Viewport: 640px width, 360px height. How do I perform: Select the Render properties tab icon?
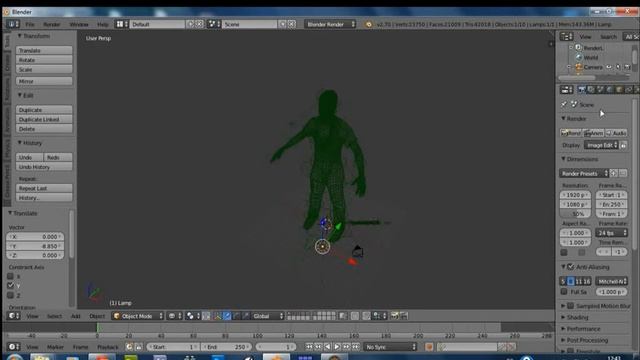(581, 90)
